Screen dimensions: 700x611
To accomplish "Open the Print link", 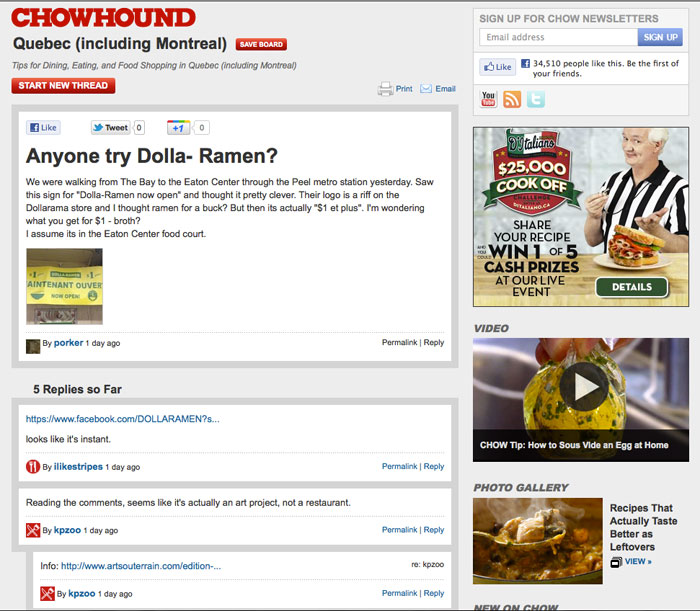I will click(x=404, y=89).
